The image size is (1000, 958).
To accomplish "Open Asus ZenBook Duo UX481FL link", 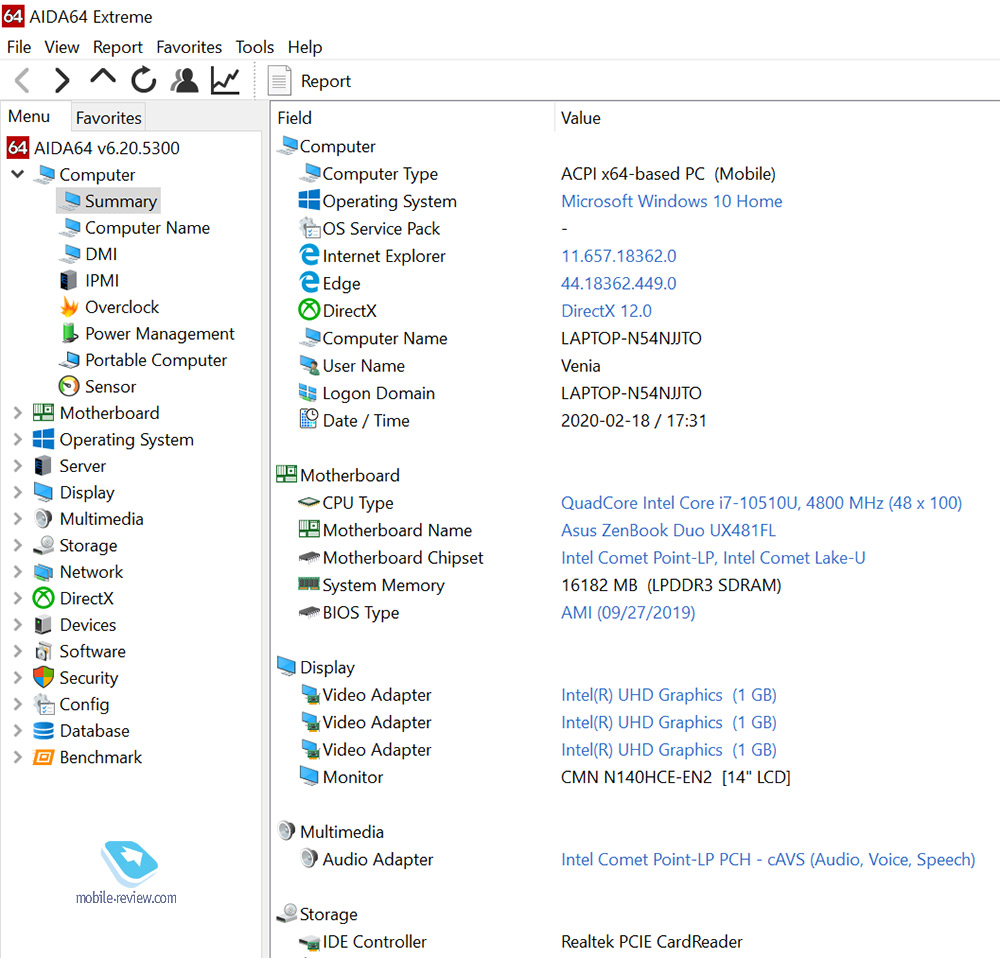I will [x=668, y=531].
